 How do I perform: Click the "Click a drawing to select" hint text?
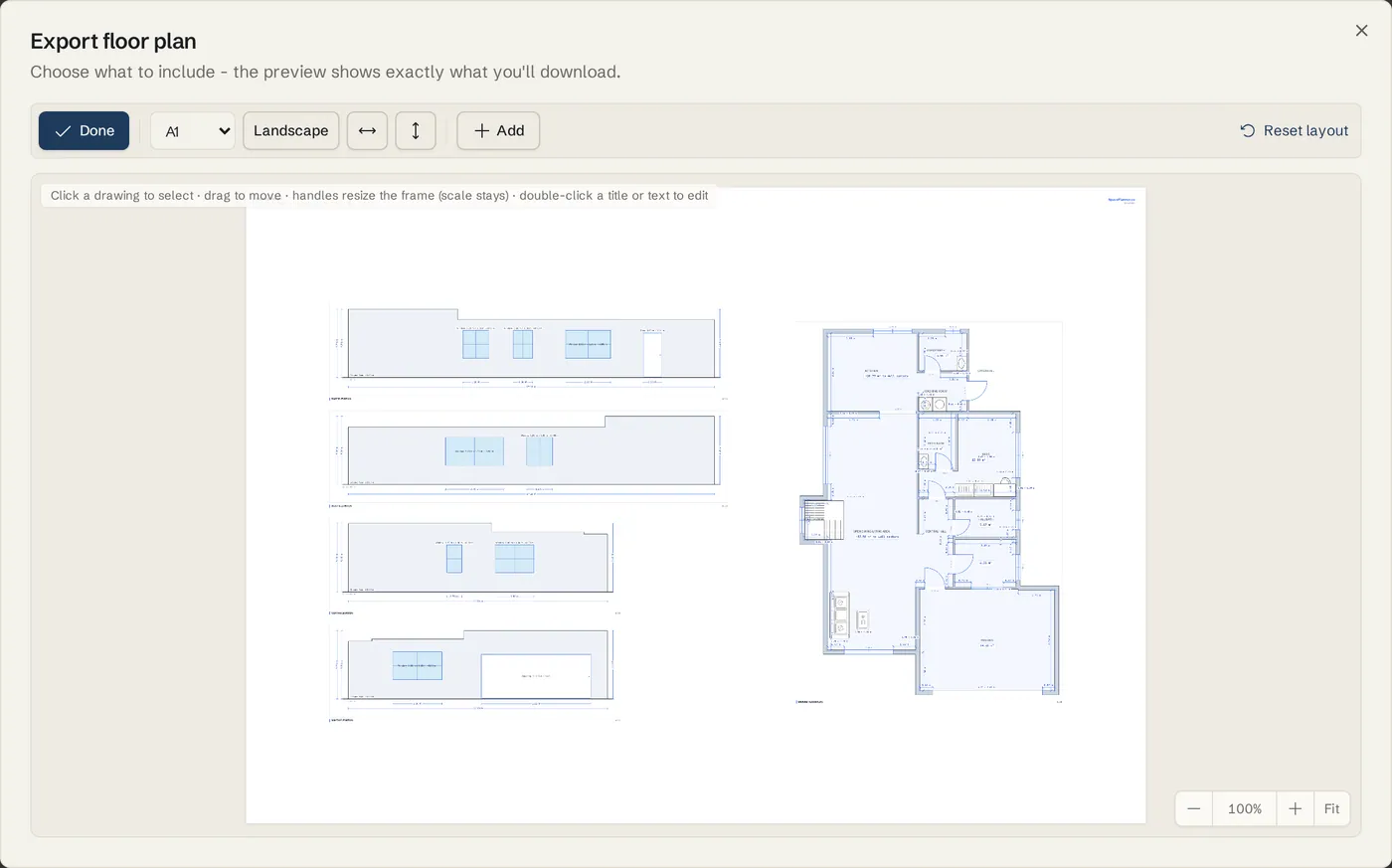coord(379,196)
